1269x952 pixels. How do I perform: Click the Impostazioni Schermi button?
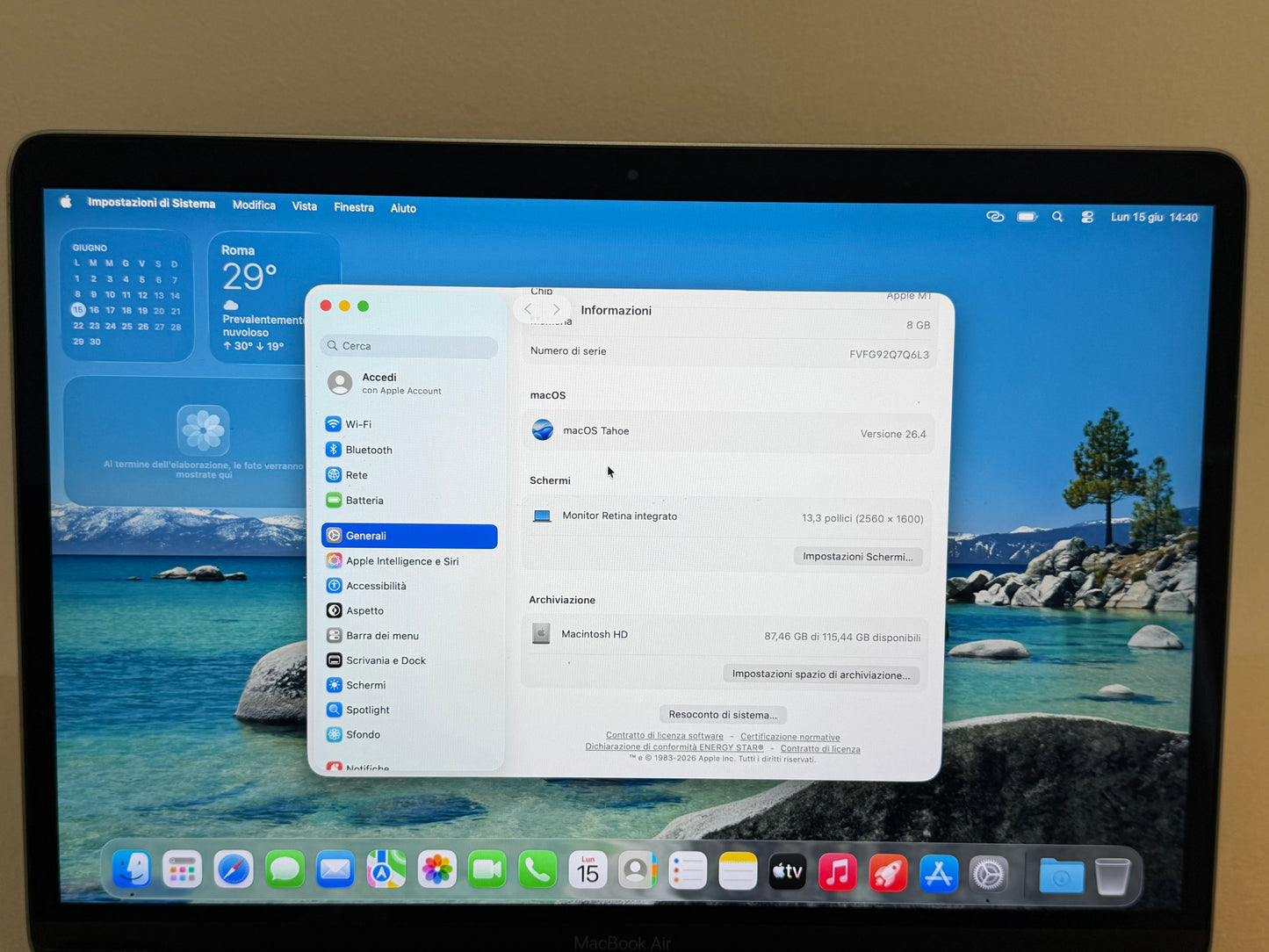[x=858, y=557]
